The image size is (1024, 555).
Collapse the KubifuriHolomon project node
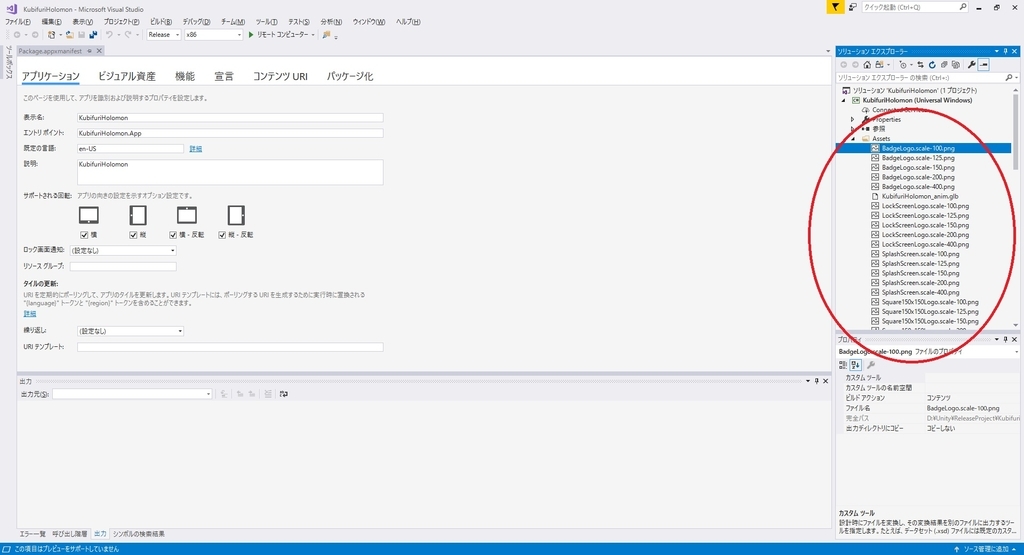point(844,101)
